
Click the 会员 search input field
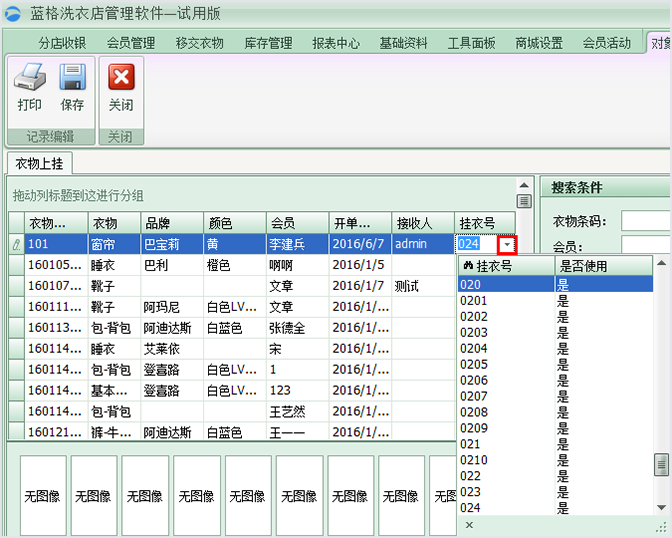[646, 245]
